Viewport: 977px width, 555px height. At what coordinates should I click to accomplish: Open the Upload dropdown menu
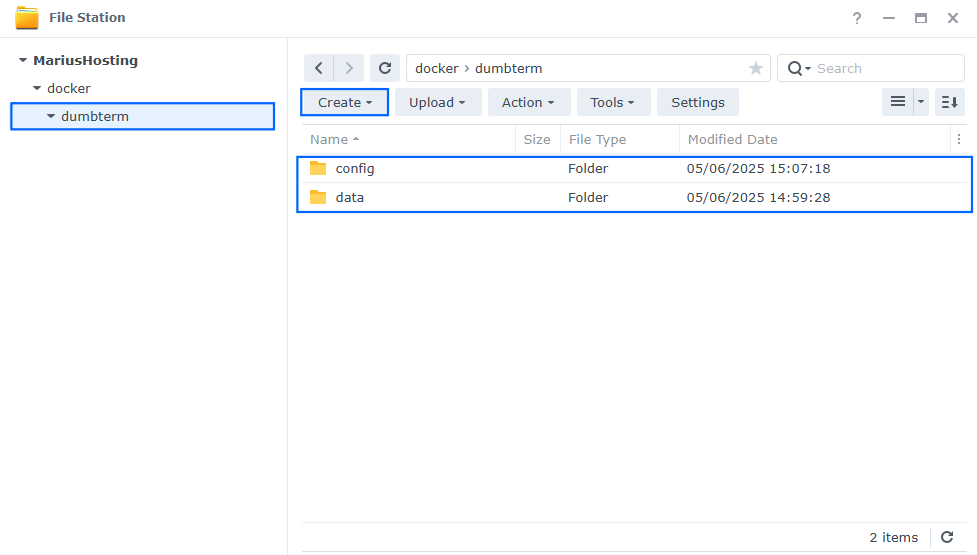pos(437,102)
